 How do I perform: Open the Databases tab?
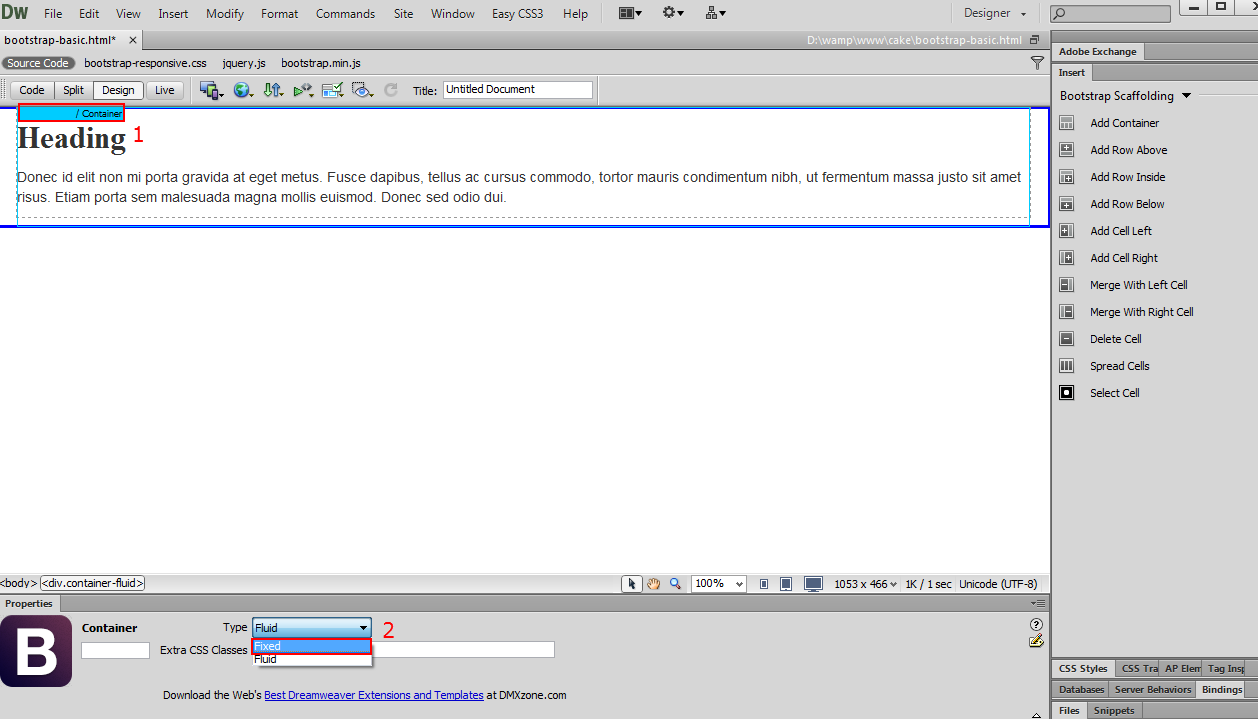[1081, 690]
